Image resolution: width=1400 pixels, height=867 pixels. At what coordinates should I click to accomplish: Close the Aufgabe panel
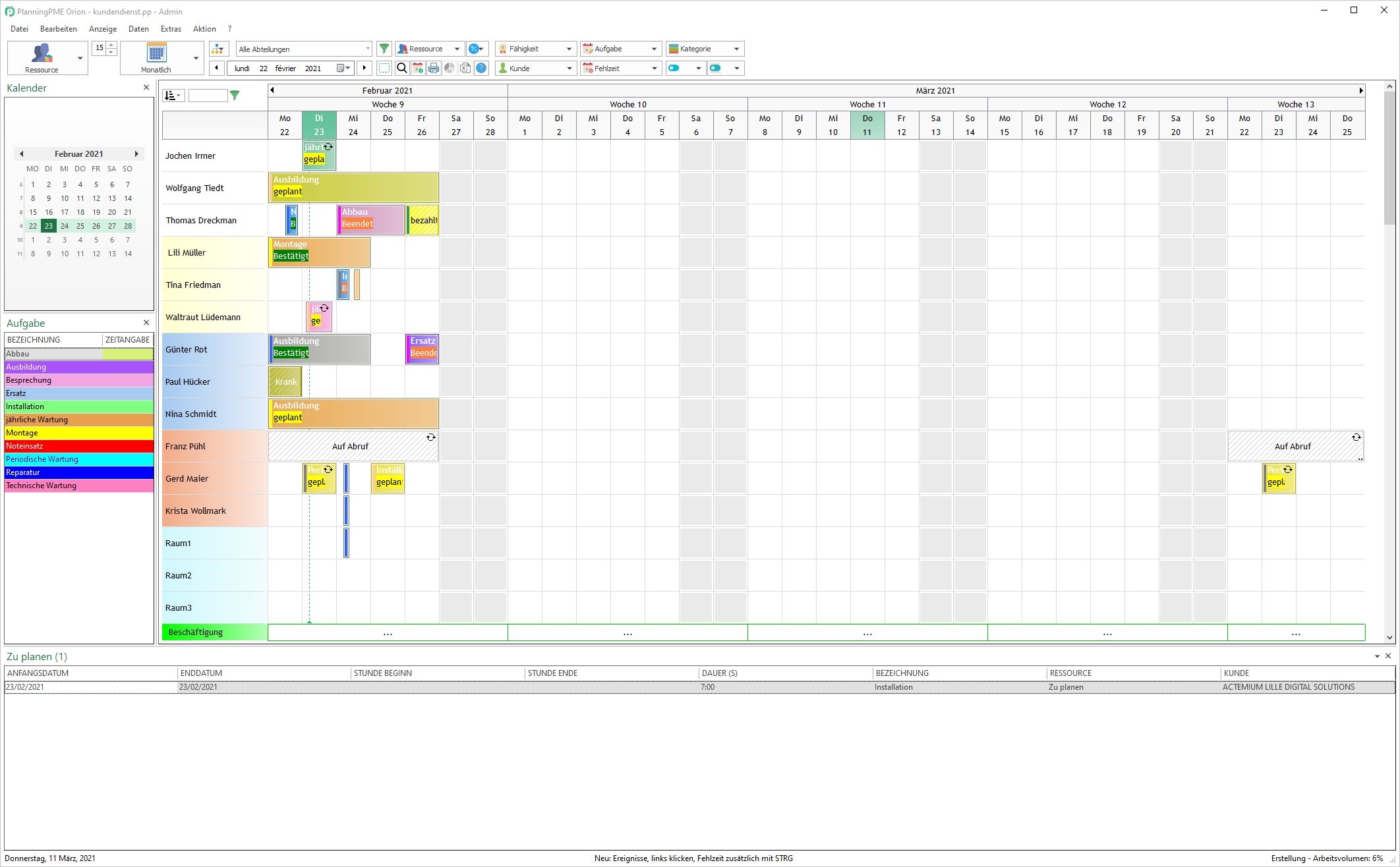tap(146, 322)
